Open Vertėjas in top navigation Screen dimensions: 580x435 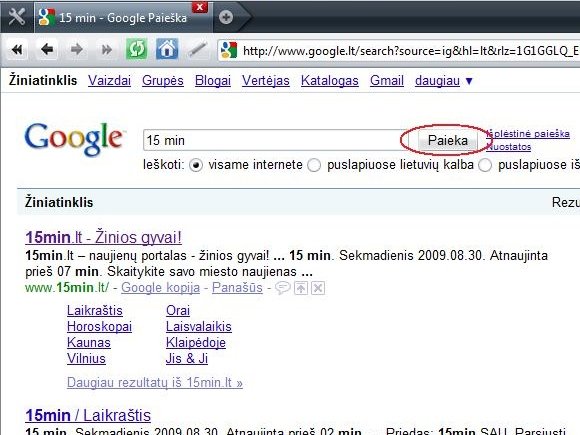pos(266,81)
